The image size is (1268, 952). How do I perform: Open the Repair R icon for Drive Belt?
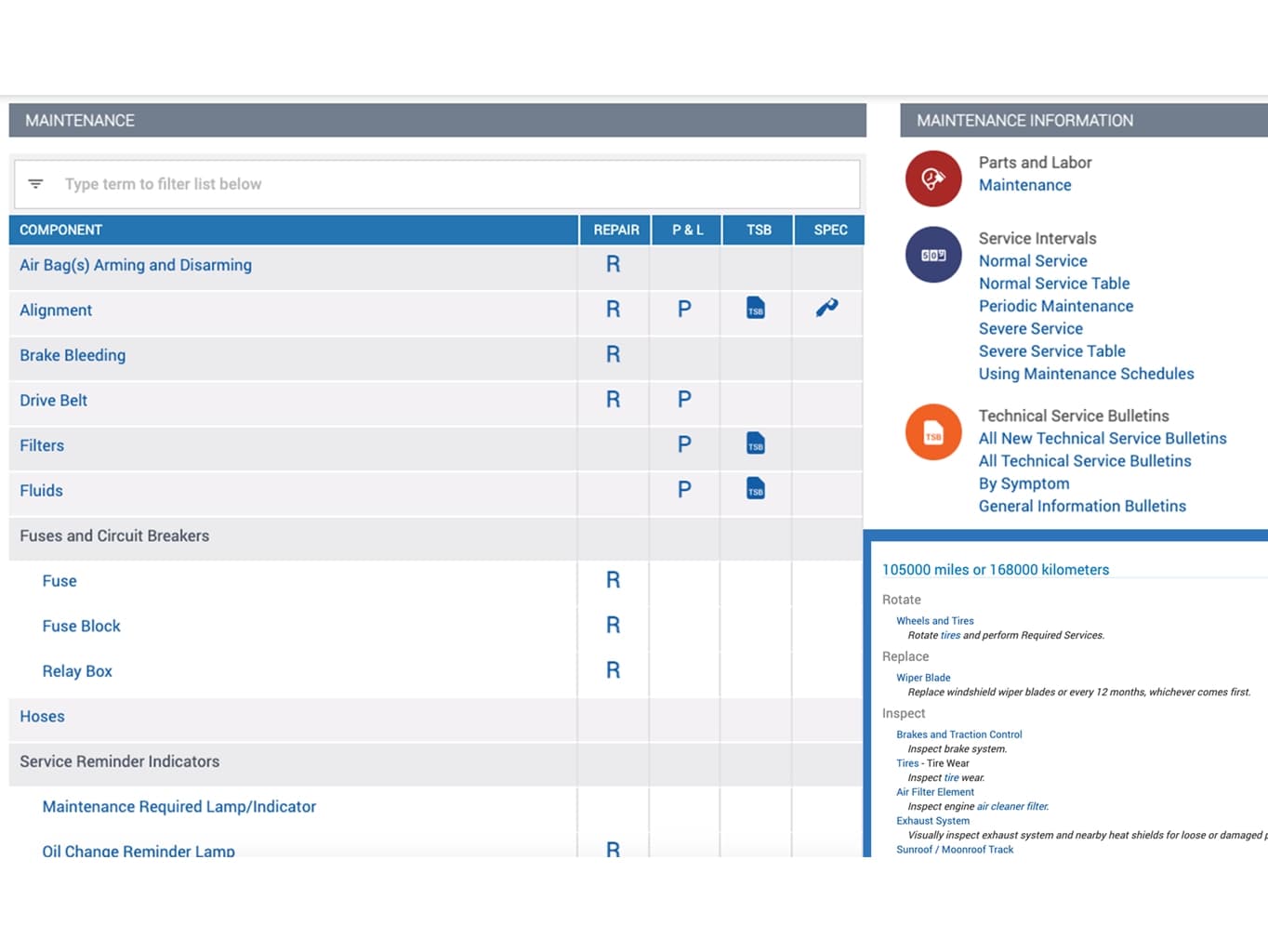coord(613,399)
